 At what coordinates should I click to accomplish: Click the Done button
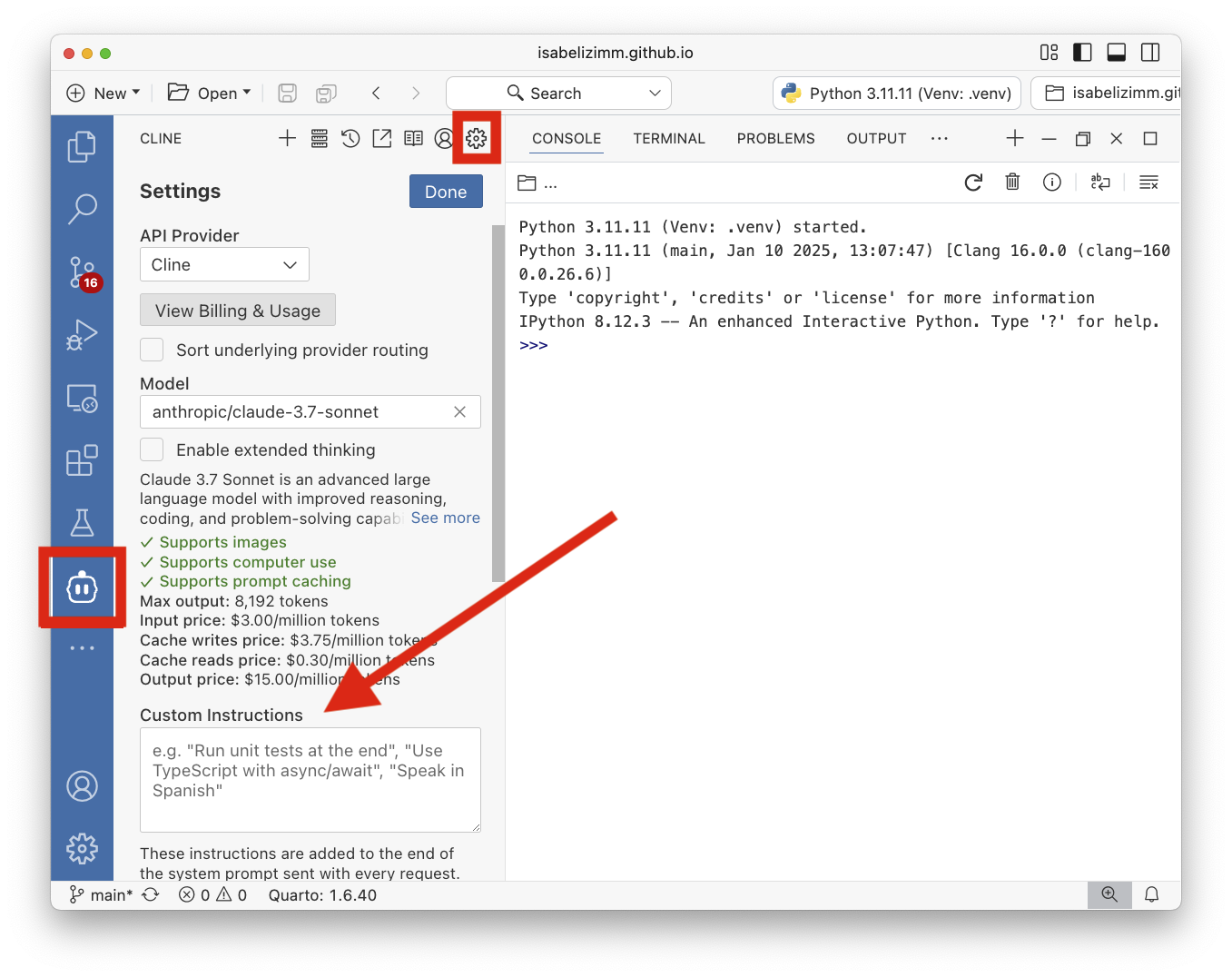[x=446, y=192]
